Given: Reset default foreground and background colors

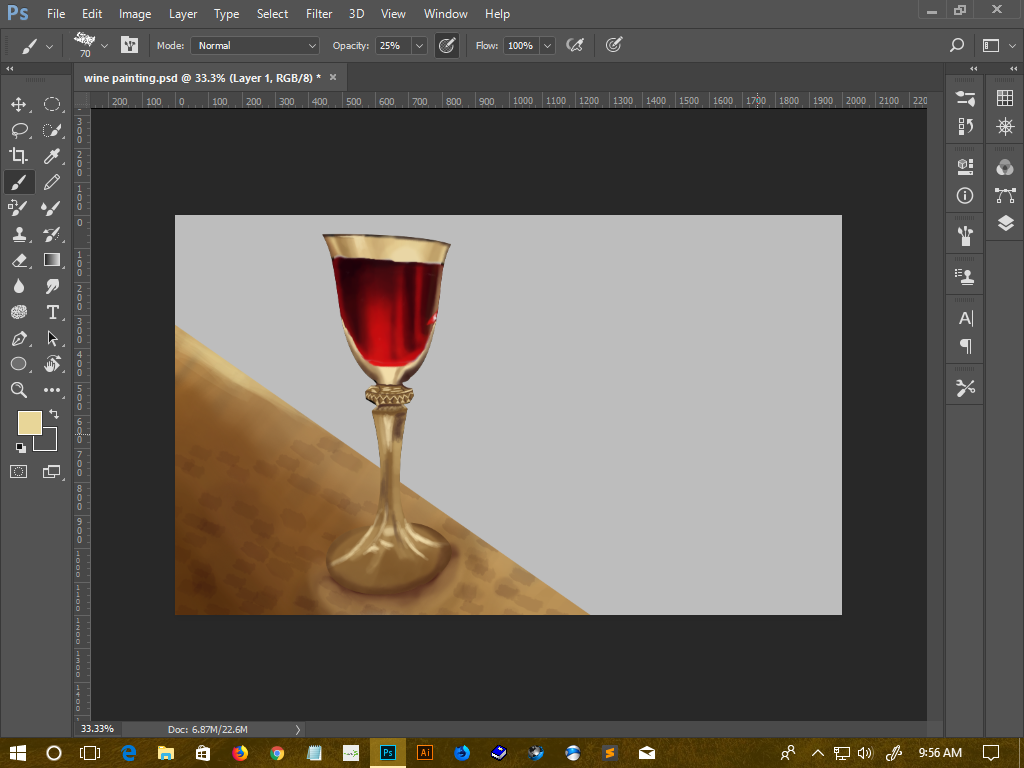Looking at the screenshot, I should click(x=21, y=447).
